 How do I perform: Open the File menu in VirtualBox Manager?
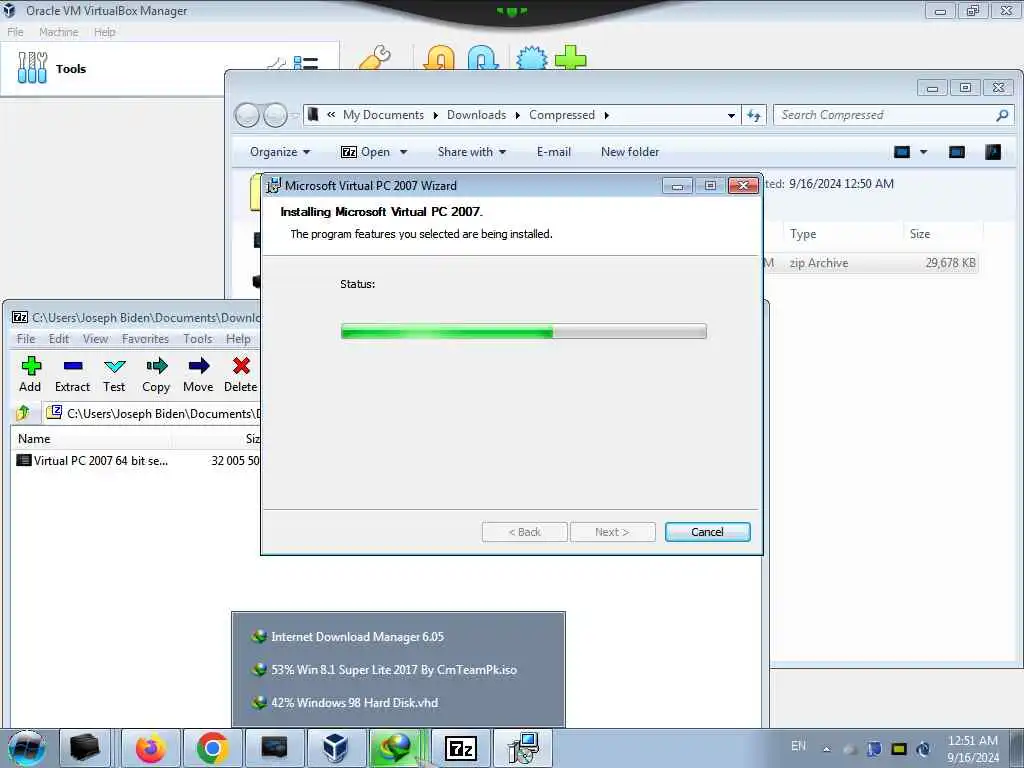click(15, 32)
